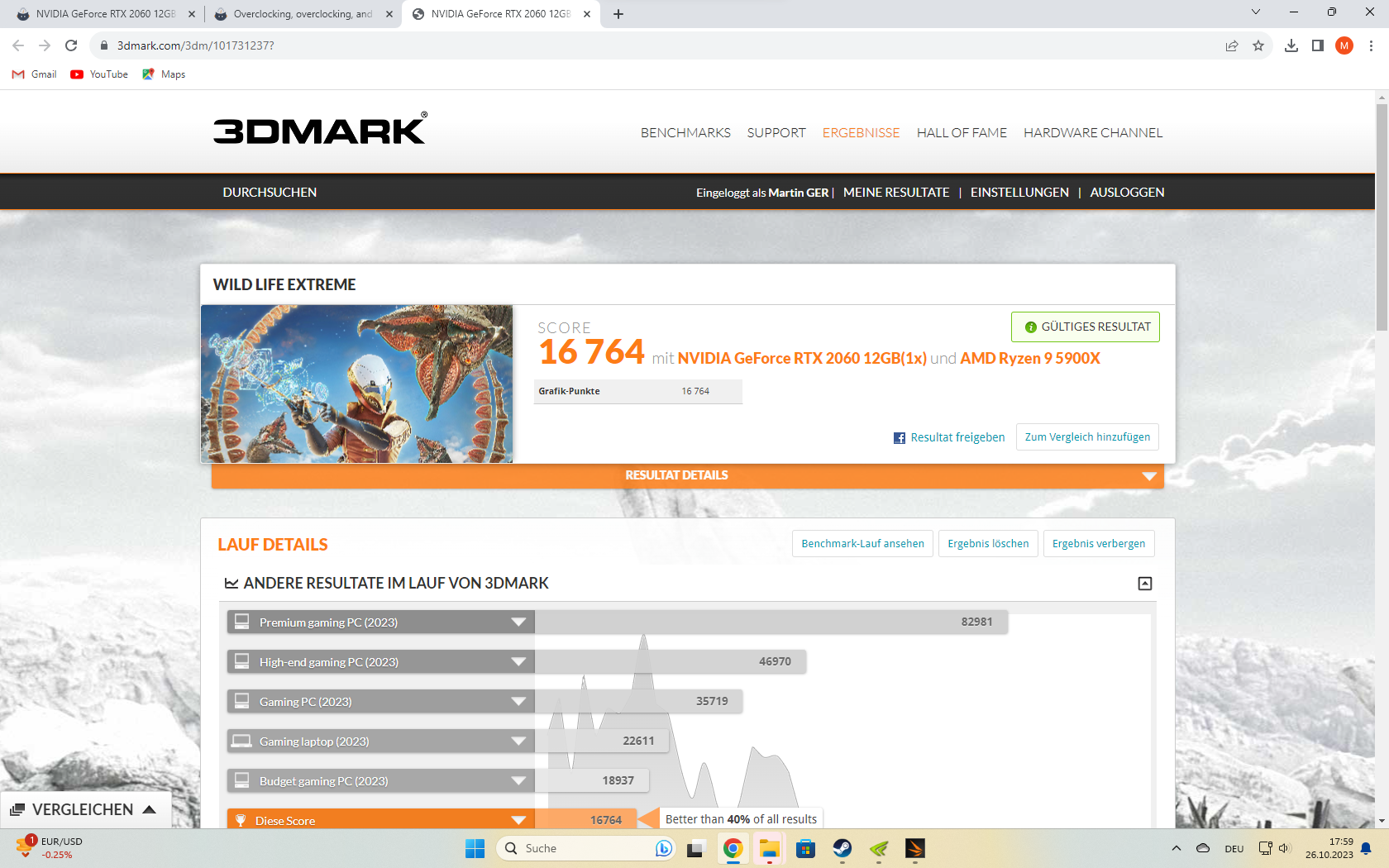This screenshot has height=868, width=1389.
Task: Open the EUR/USD taskbar widget
Action: 50,848
